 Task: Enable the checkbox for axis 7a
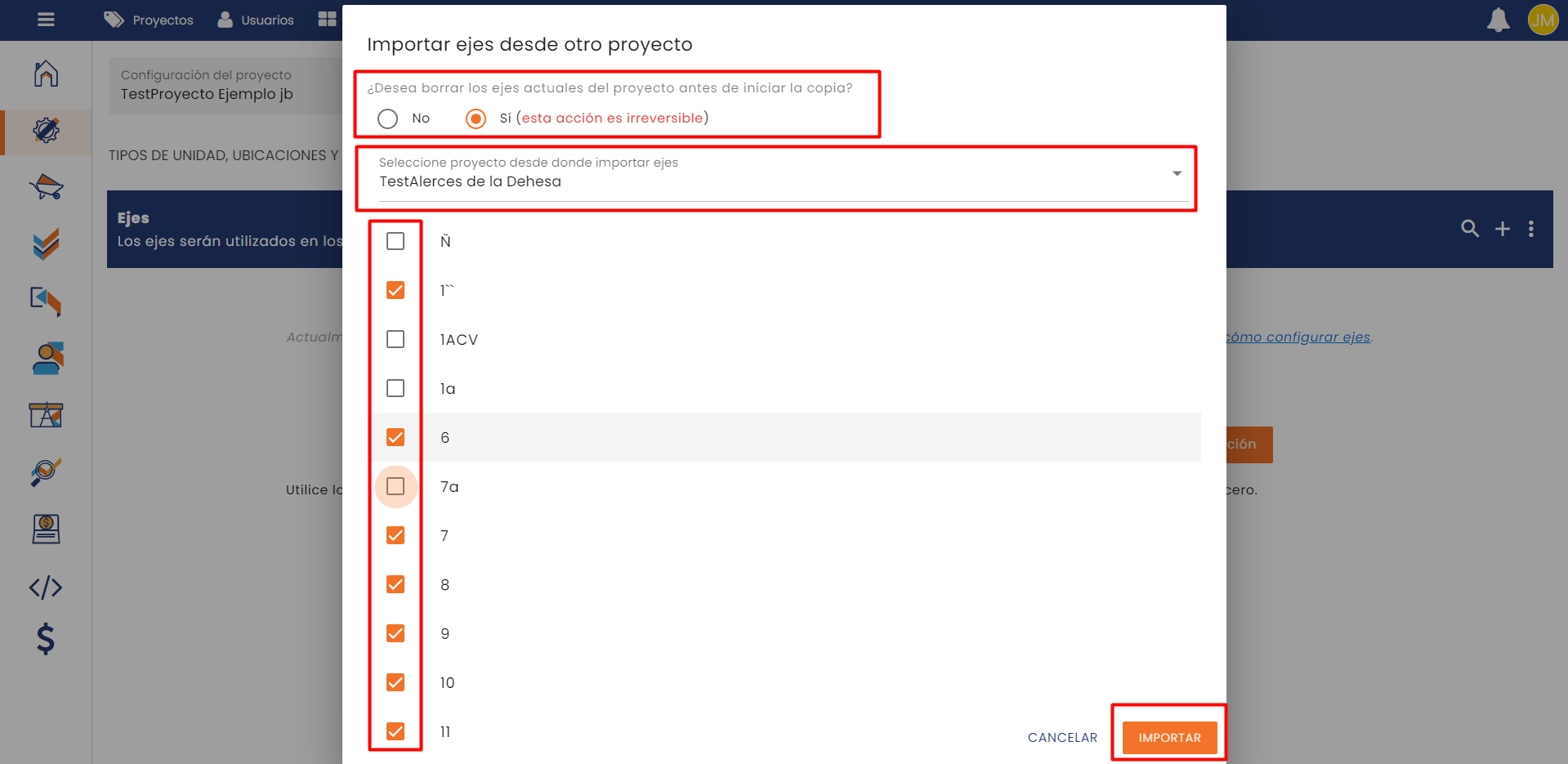point(395,486)
